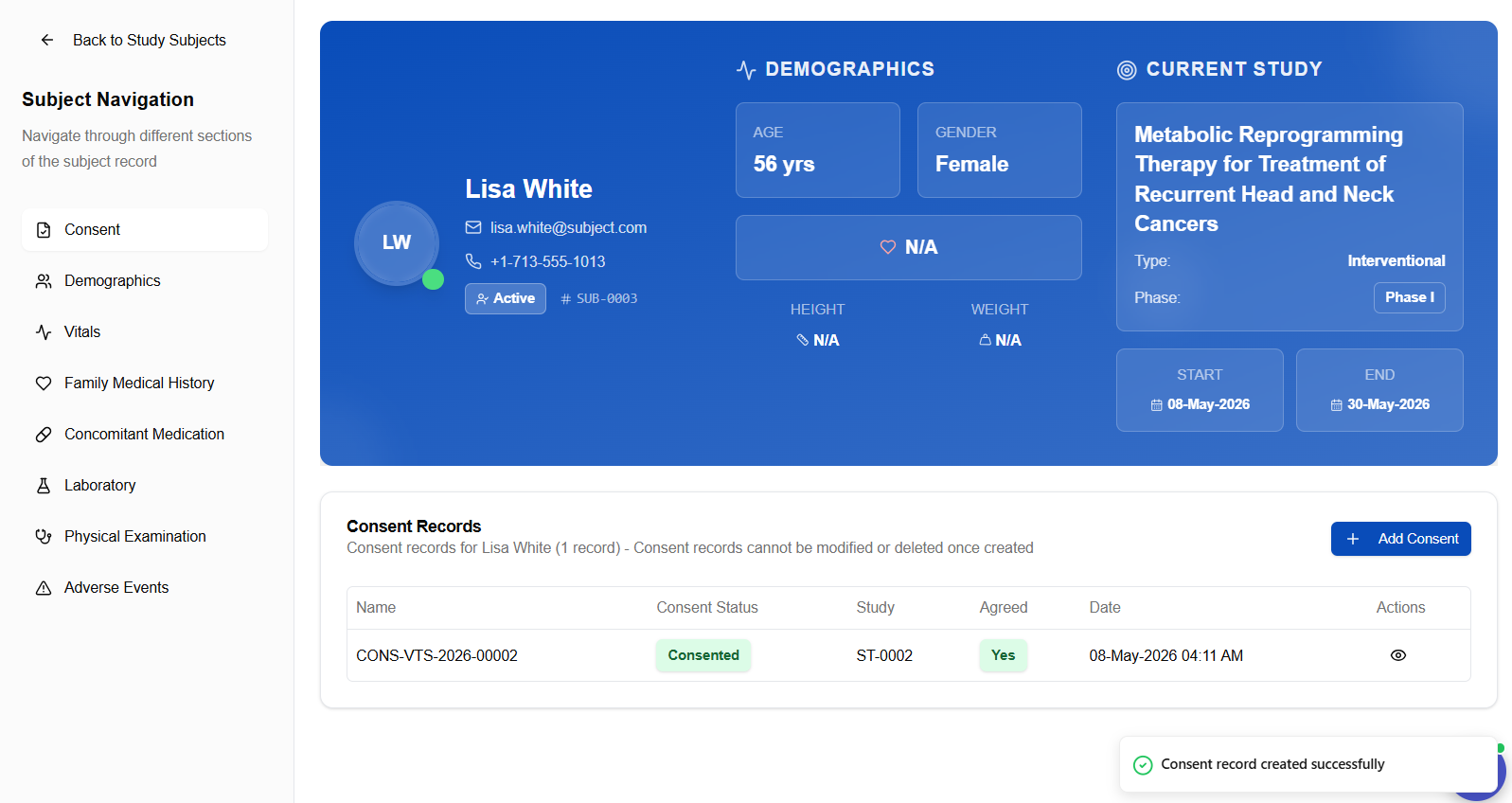The image size is (1512, 803).
Task: Click the Age 56 yrs card
Action: click(818, 150)
